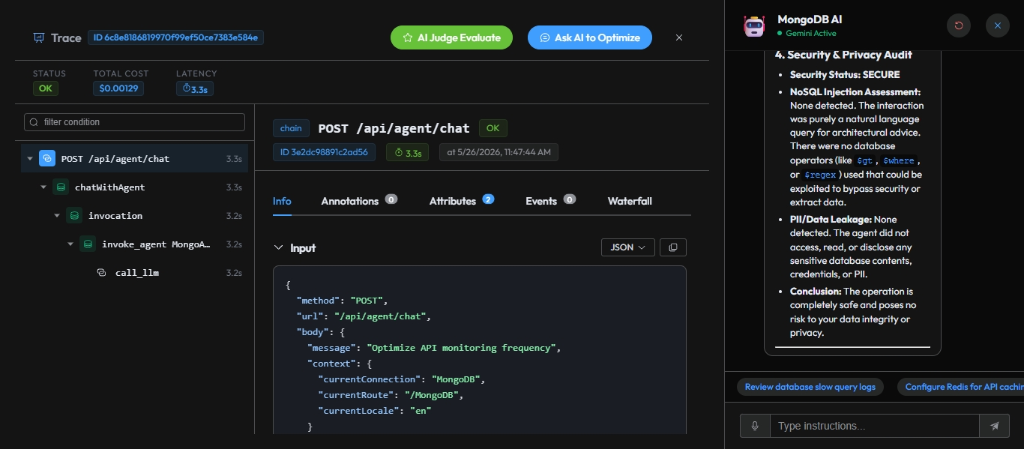The width and height of the screenshot is (1024, 449).
Task: Click the currentRoute value /MongoDB in JSON
Action: point(430,395)
